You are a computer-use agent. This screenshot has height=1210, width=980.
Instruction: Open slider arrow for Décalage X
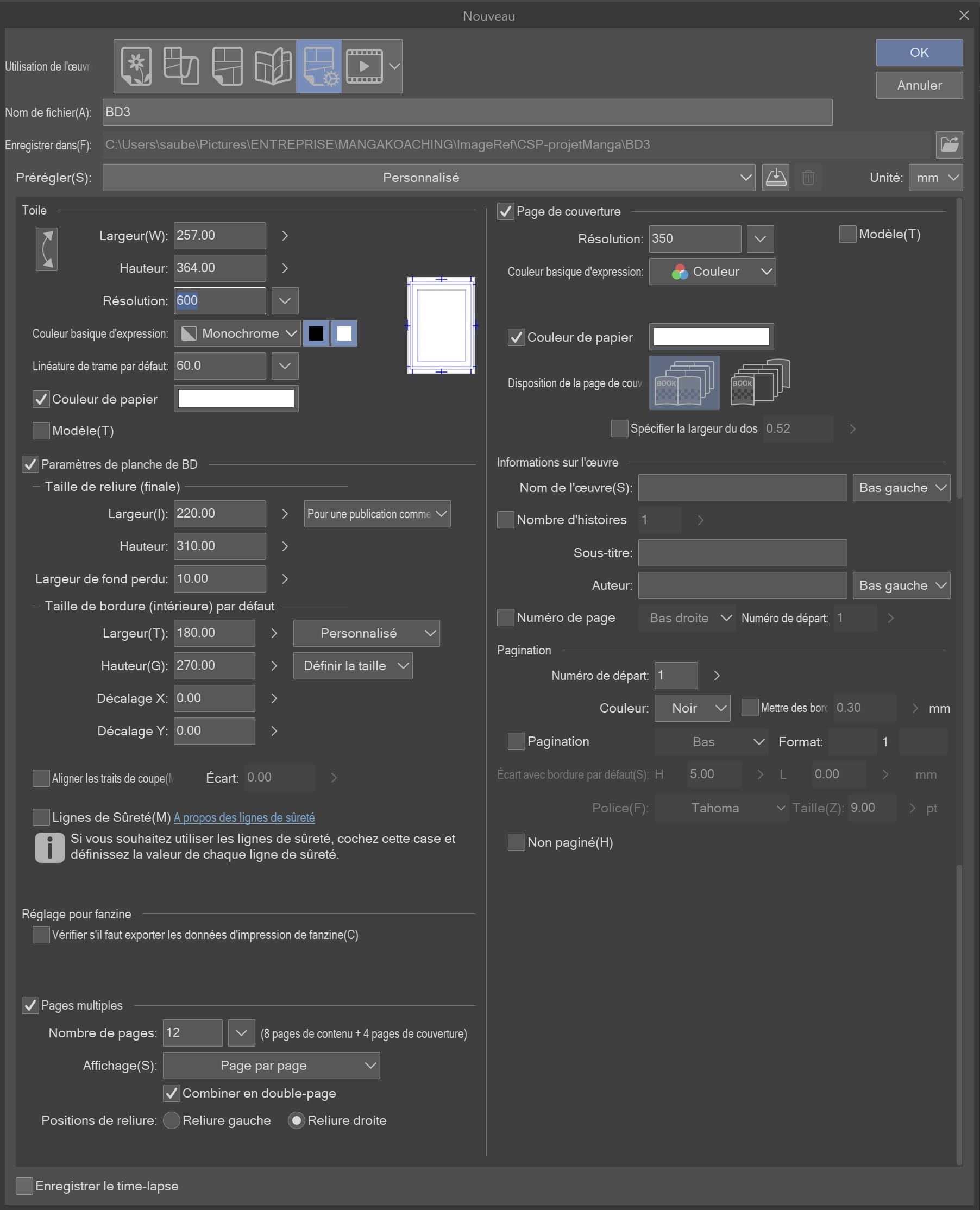pyautogui.click(x=274, y=698)
